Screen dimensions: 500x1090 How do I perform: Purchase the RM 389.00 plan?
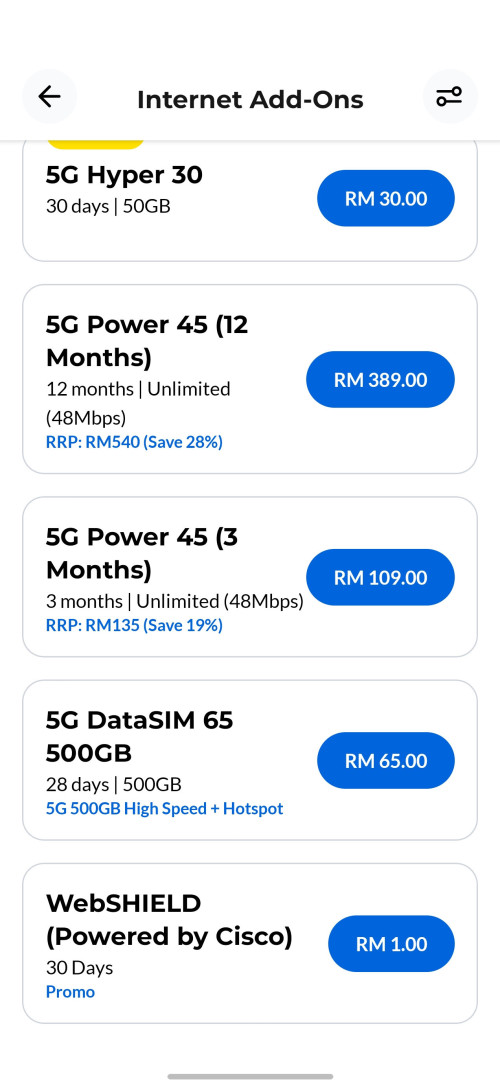click(380, 380)
